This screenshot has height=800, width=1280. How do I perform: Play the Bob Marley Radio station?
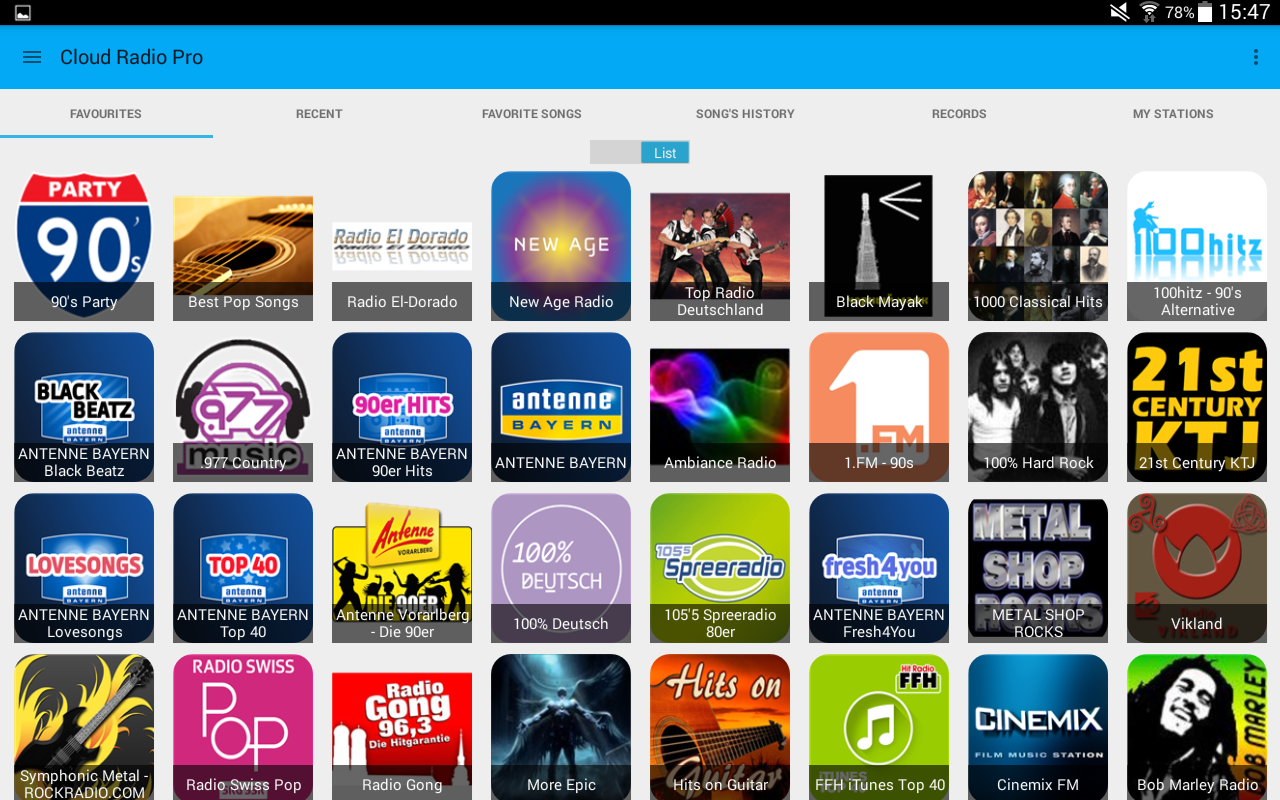coord(1197,727)
